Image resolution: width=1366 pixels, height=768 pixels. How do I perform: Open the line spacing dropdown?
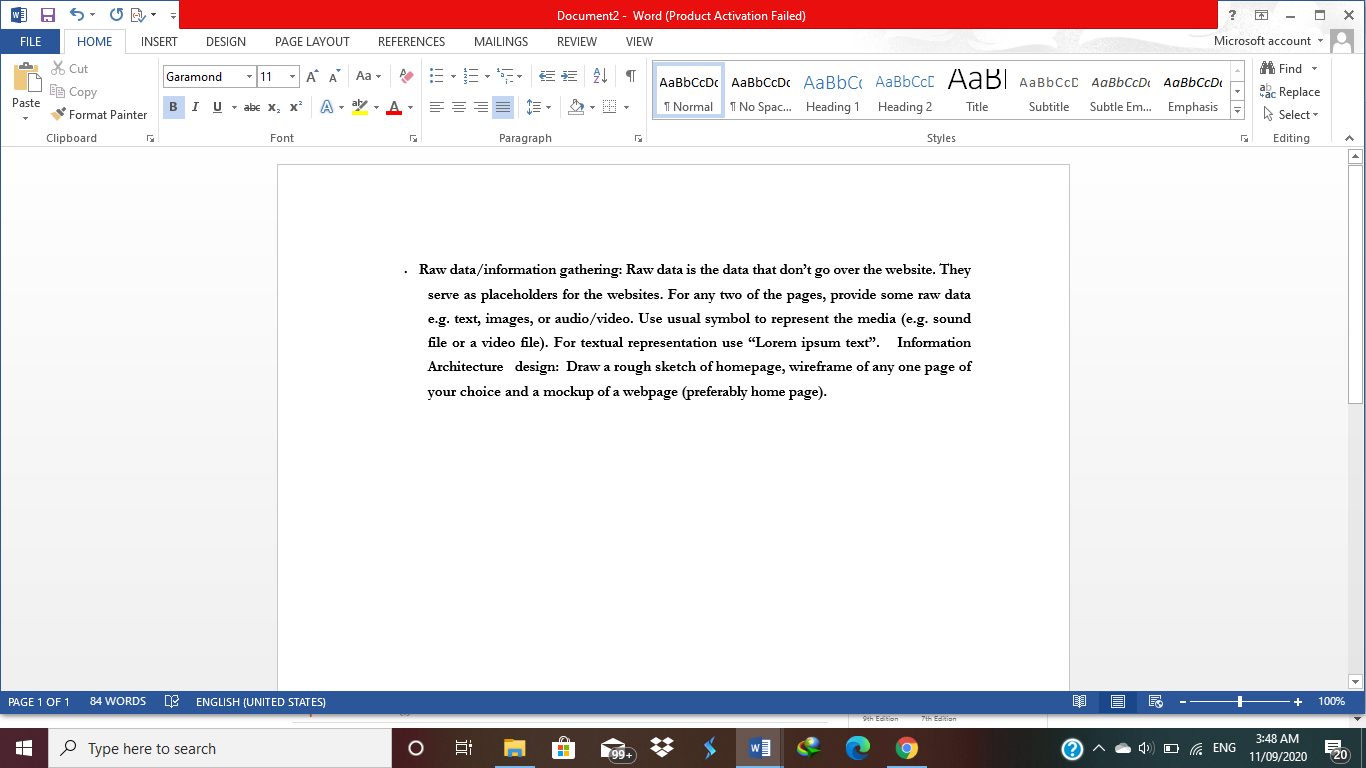click(x=539, y=107)
